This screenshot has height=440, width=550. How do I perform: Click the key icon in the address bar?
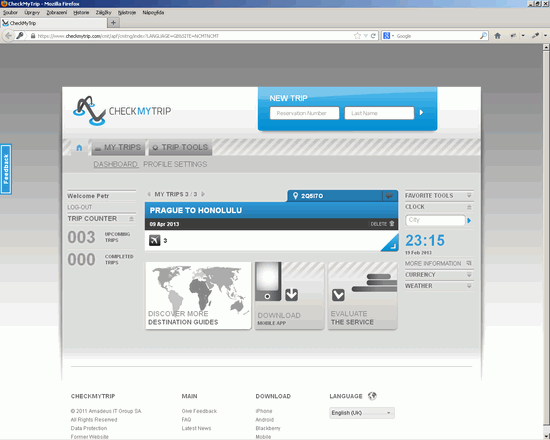[x=20, y=35]
